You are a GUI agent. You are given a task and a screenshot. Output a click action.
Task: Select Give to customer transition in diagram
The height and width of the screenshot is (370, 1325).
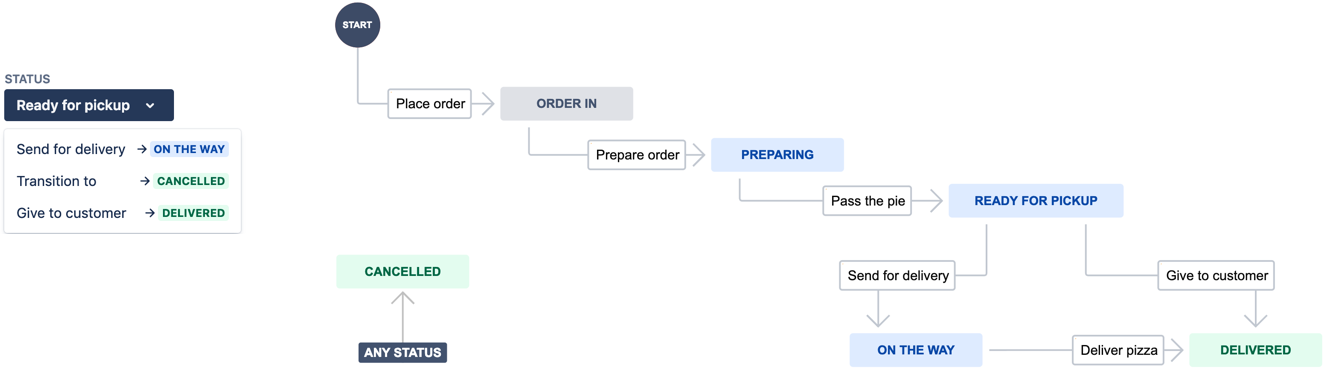coord(1216,276)
